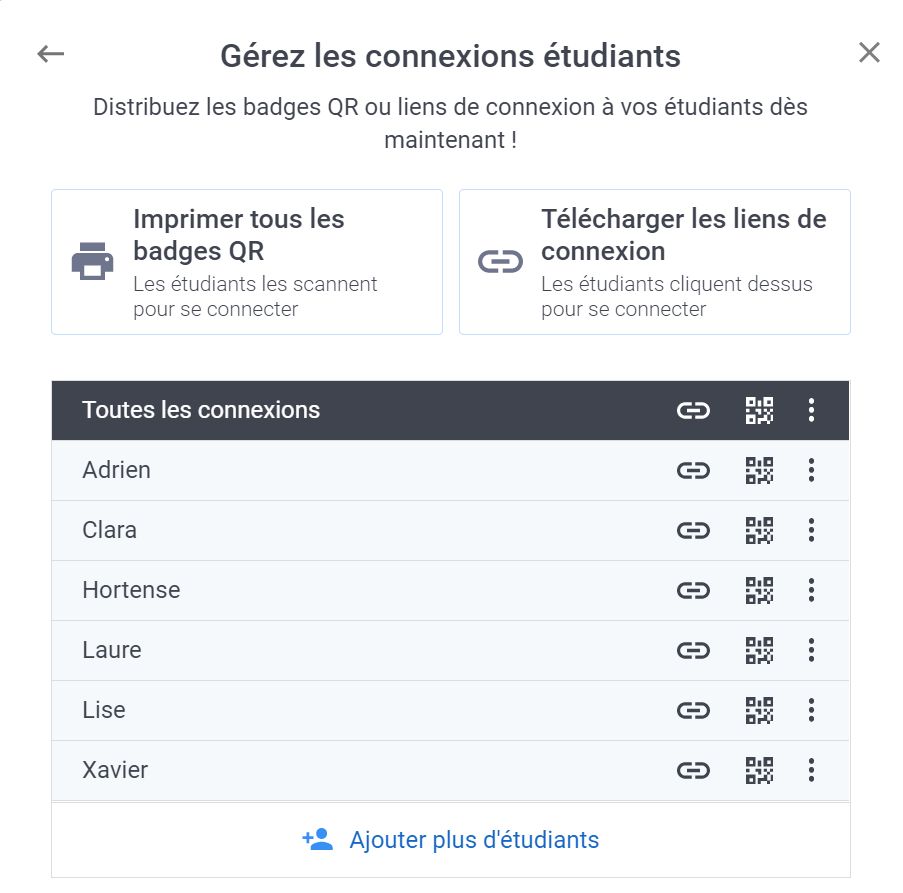Click the link icon for Lise
Screen dimensions: 903x893
pyautogui.click(x=693, y=710)
